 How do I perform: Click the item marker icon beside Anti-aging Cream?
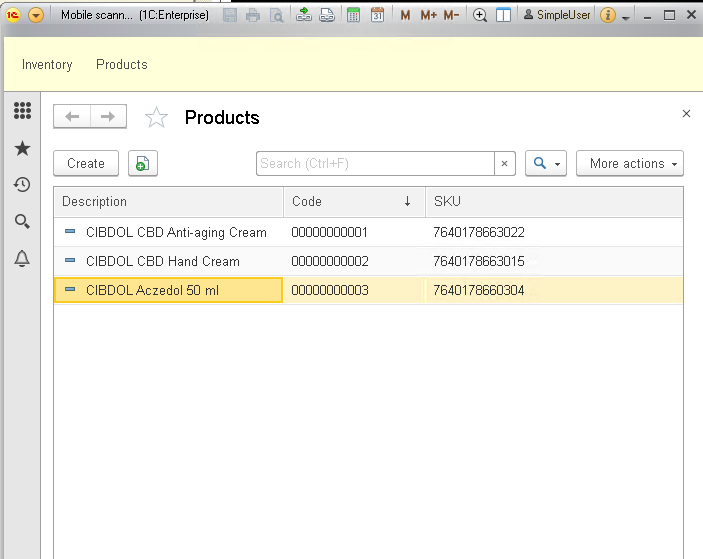70,231
